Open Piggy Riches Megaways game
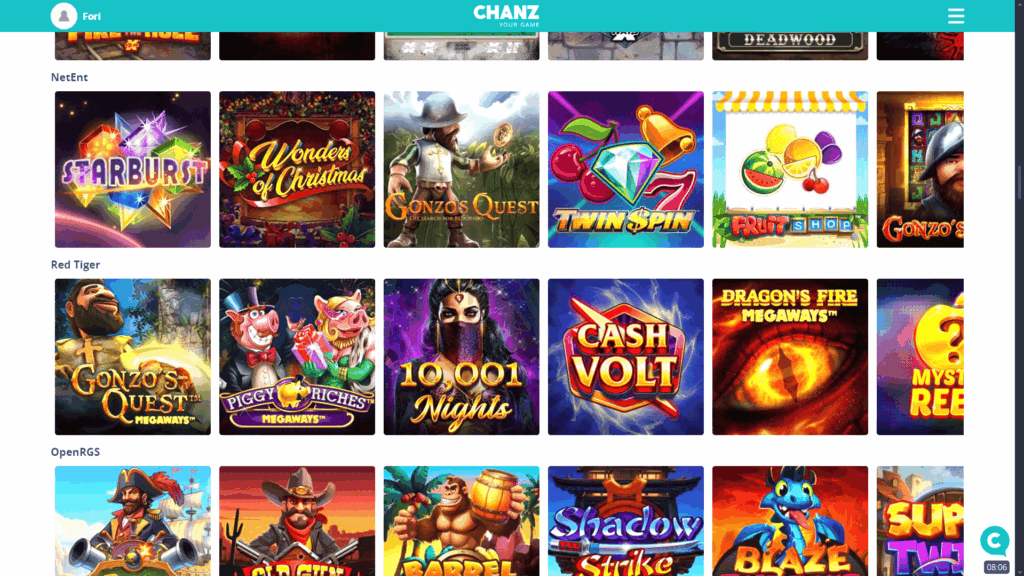This screenshot has height=576, width=1024. [297, 357]
